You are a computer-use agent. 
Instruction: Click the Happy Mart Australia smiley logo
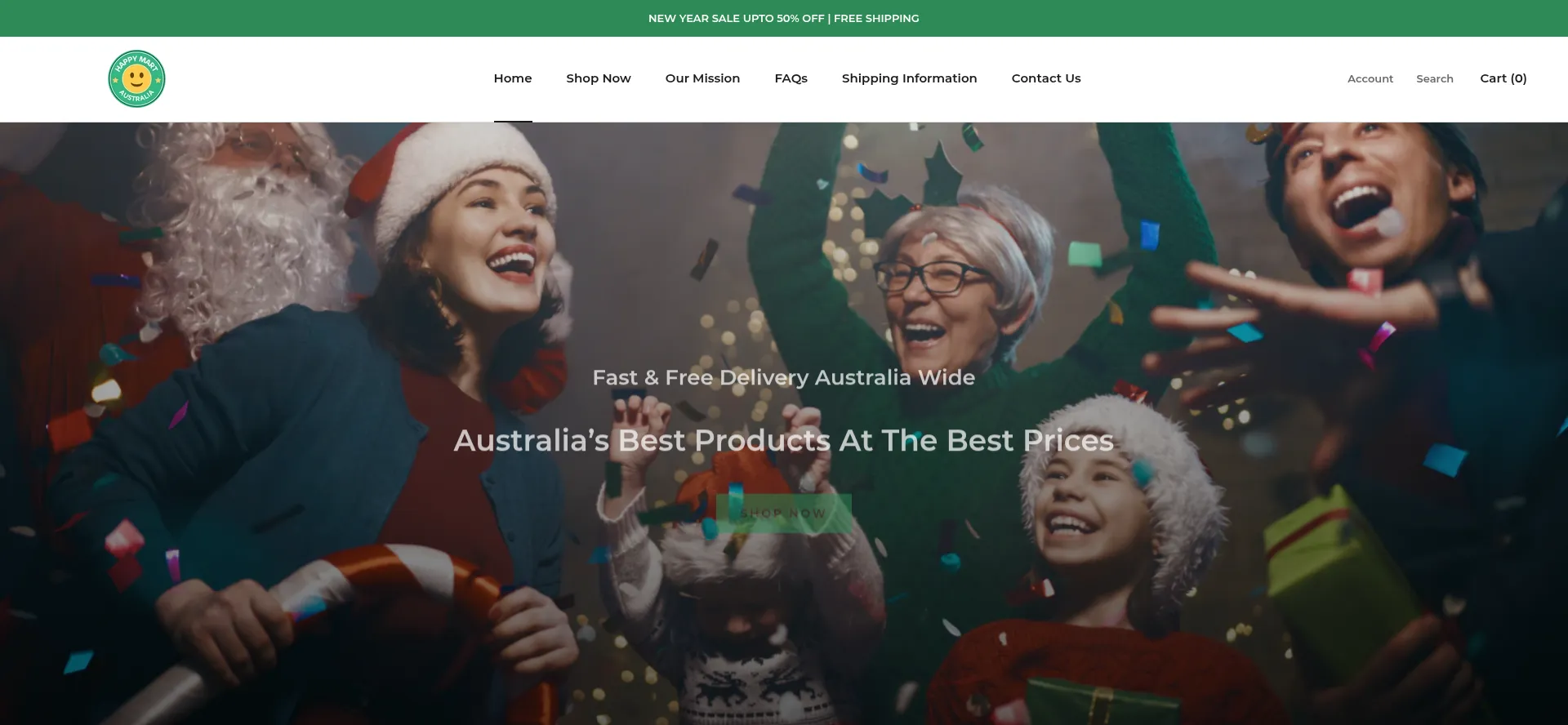click(x=136, y=78)
